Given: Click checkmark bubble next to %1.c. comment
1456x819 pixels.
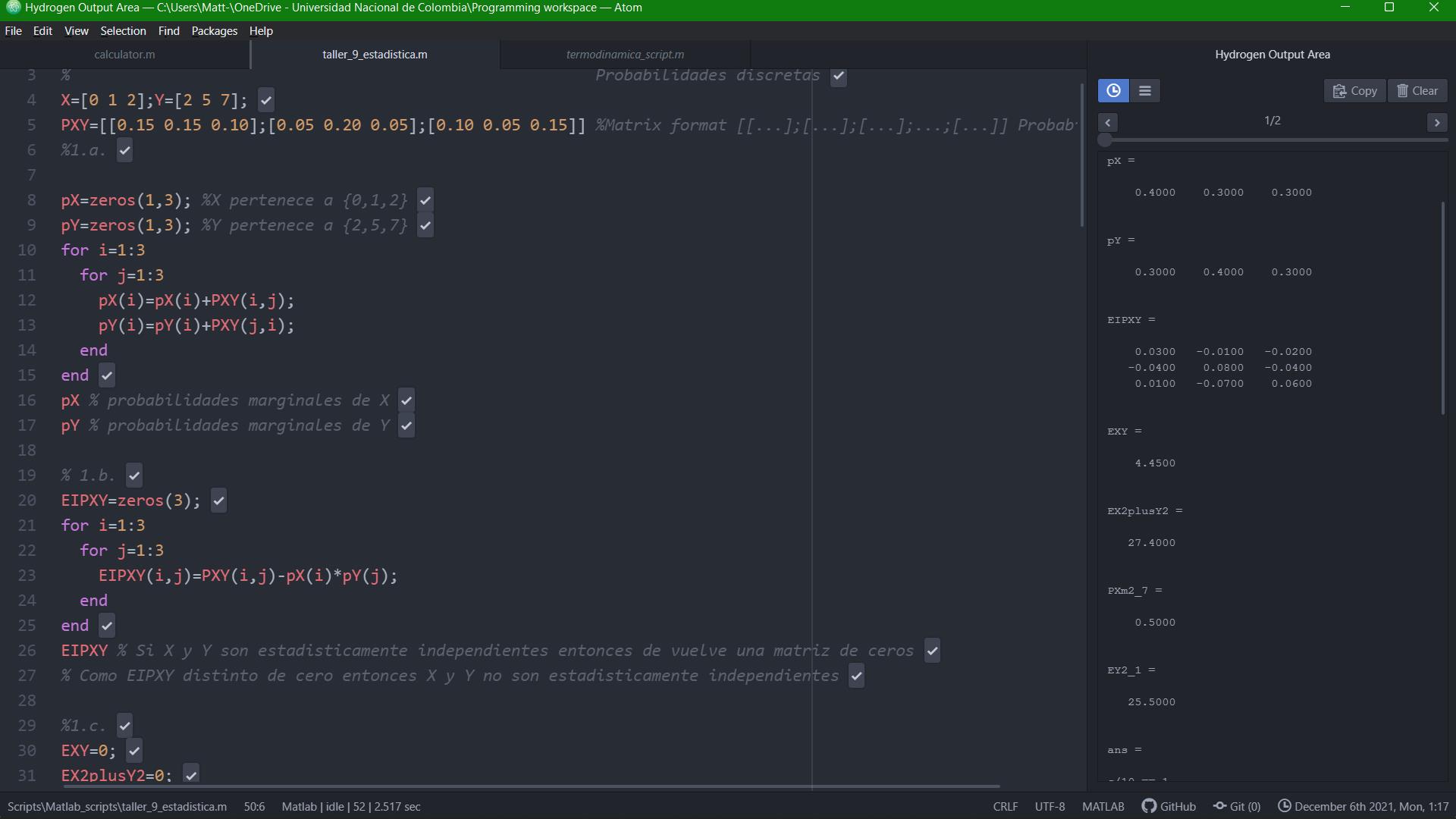Looking at the screenshot, I should (125, 726).
